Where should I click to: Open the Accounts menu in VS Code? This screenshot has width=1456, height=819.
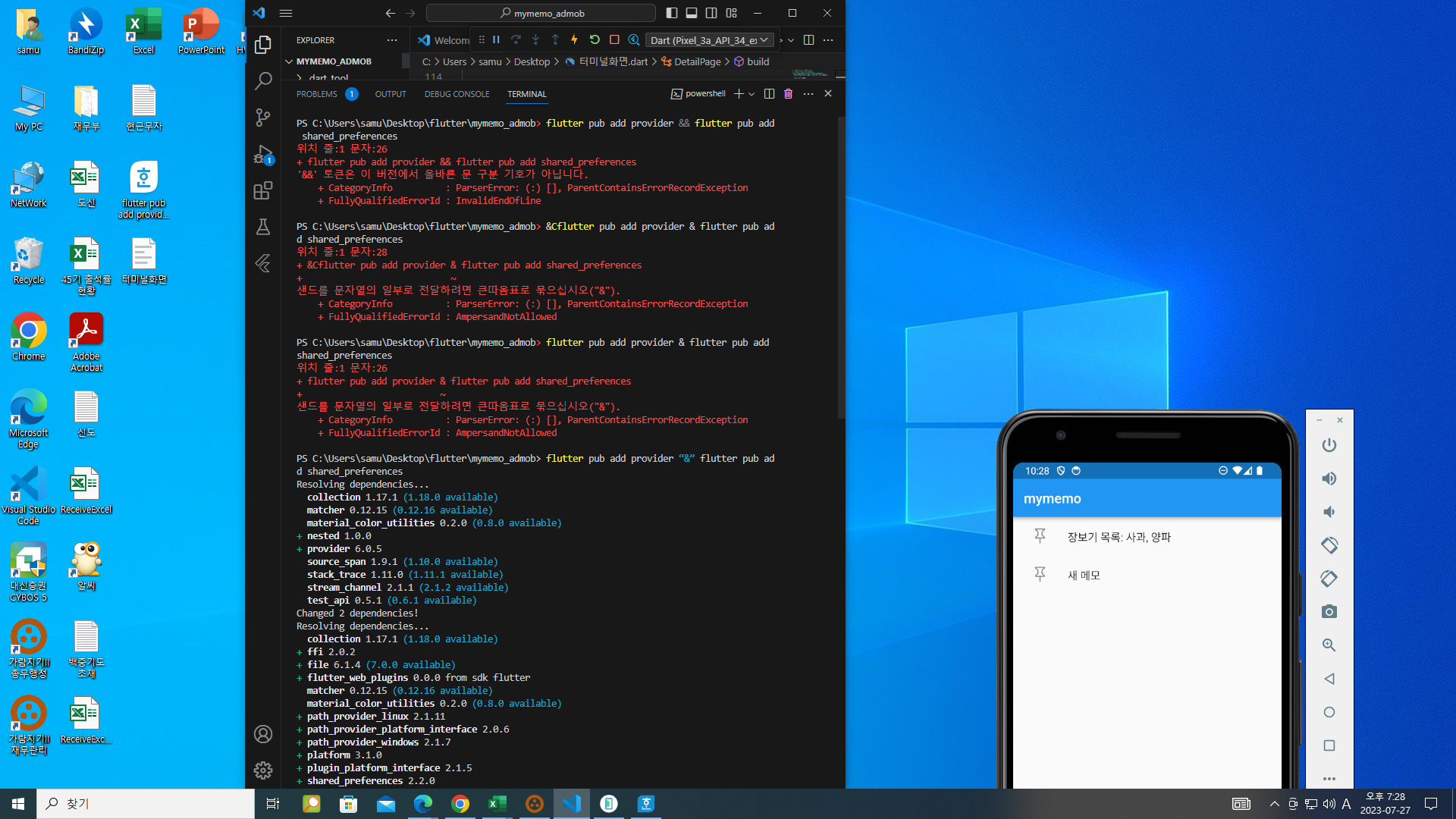pos(263,734)
